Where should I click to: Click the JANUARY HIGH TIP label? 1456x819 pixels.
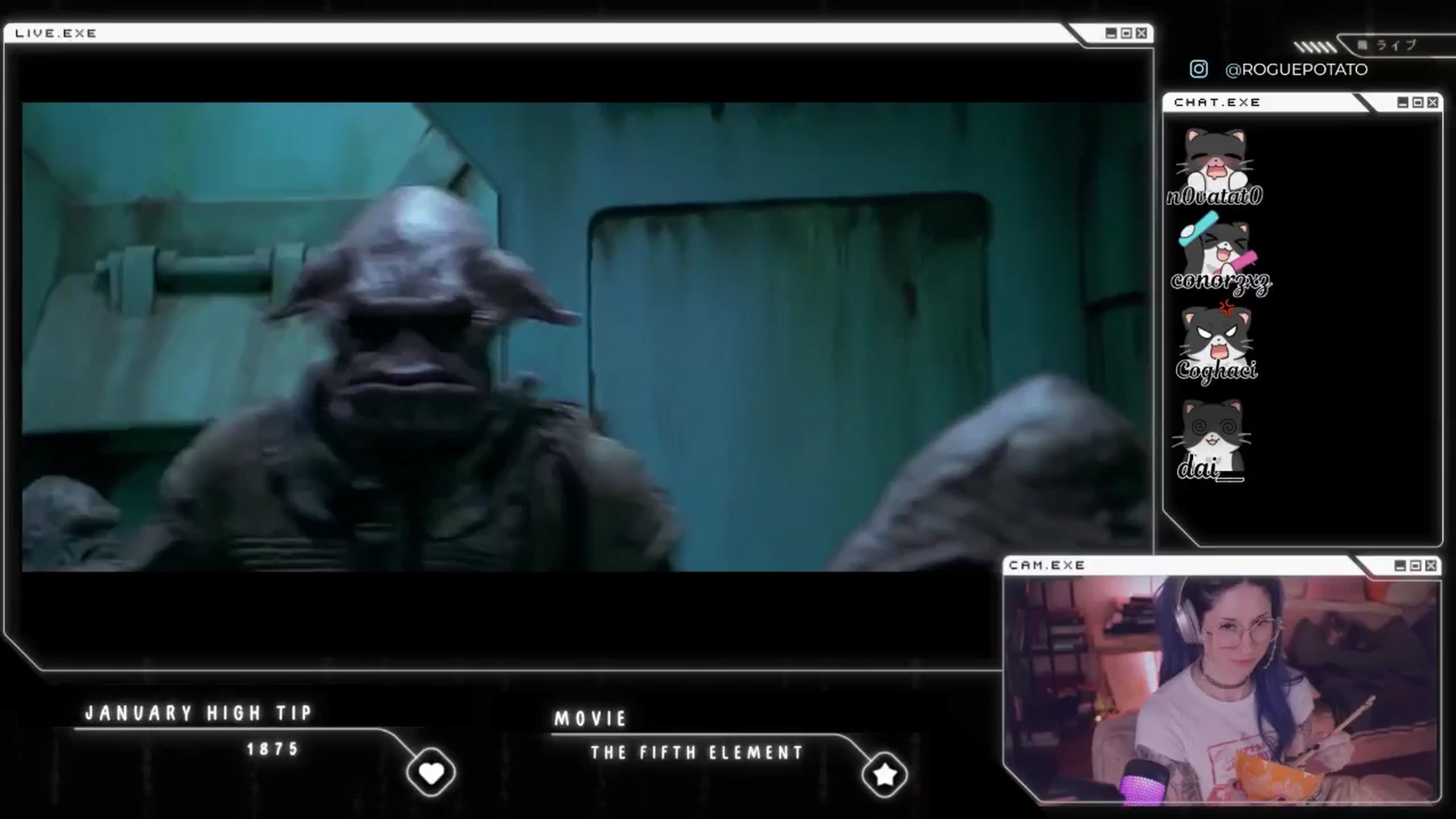tap(199, 713)
